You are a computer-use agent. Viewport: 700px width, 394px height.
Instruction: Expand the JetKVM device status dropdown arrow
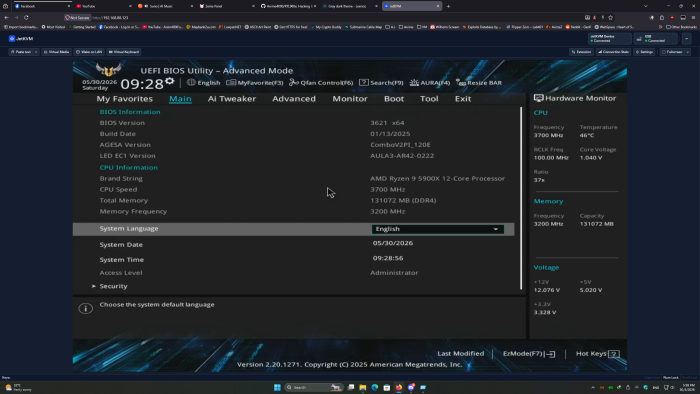687,39
